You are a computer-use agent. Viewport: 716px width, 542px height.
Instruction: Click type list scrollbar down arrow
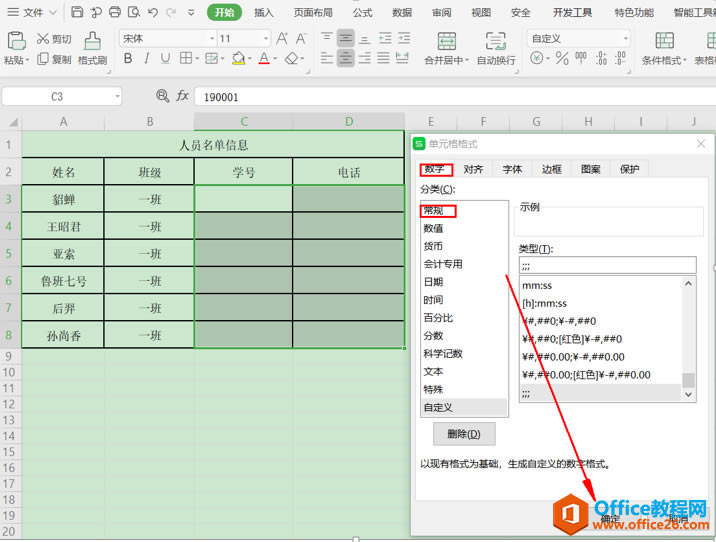(x=689, y=394)
